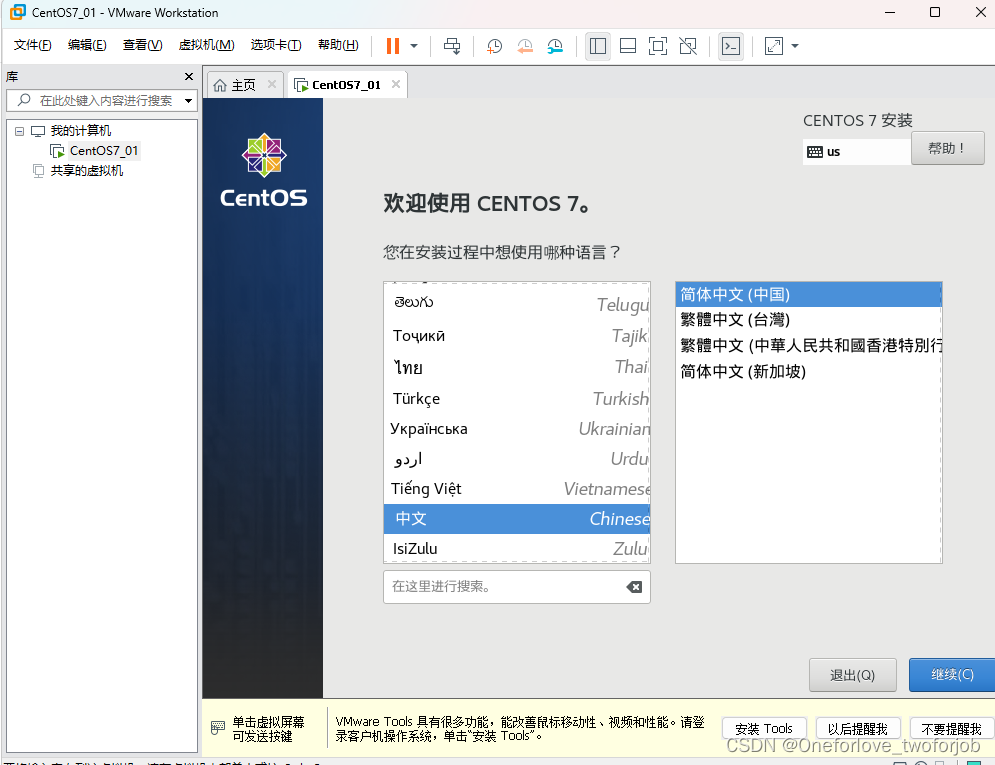Select Thai in the language list

pos(517,367)
